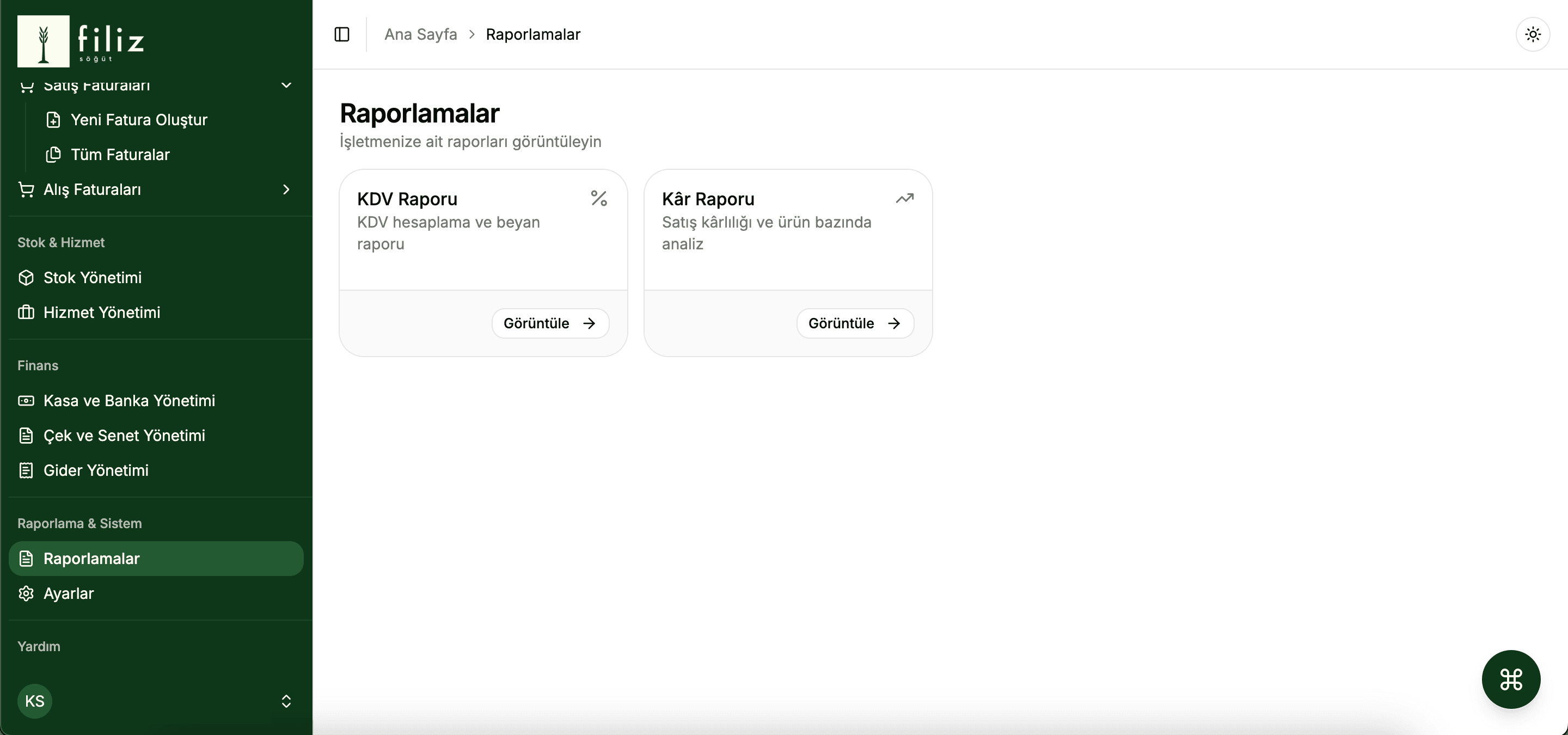Image resolution: width=1568 pixels, height=735 pixels.
Task: Click the trending-up icon on Kâr Raporu
Action: (x=904, y=198)
